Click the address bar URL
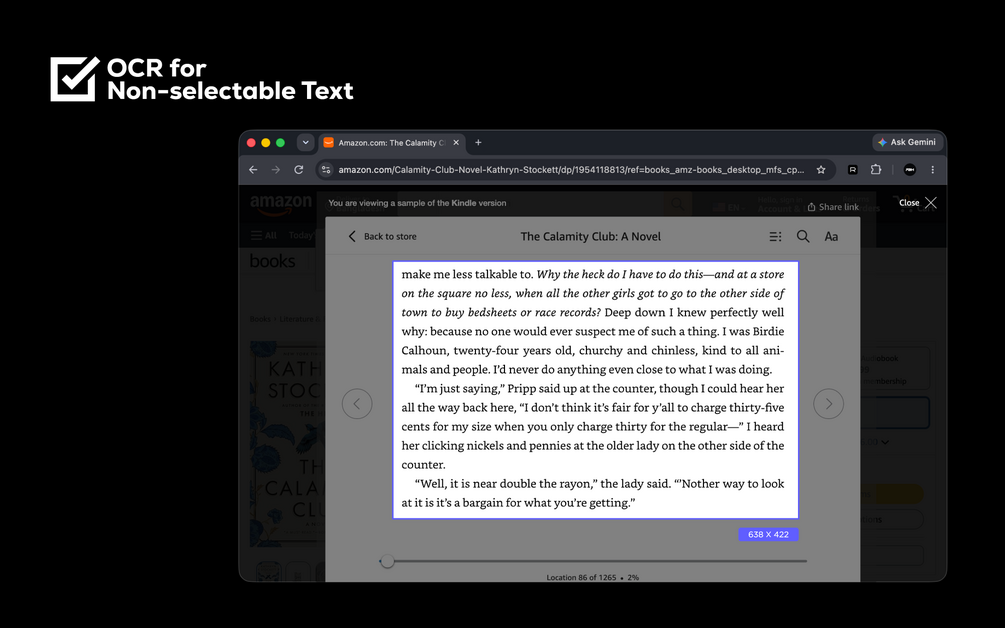 570,170
